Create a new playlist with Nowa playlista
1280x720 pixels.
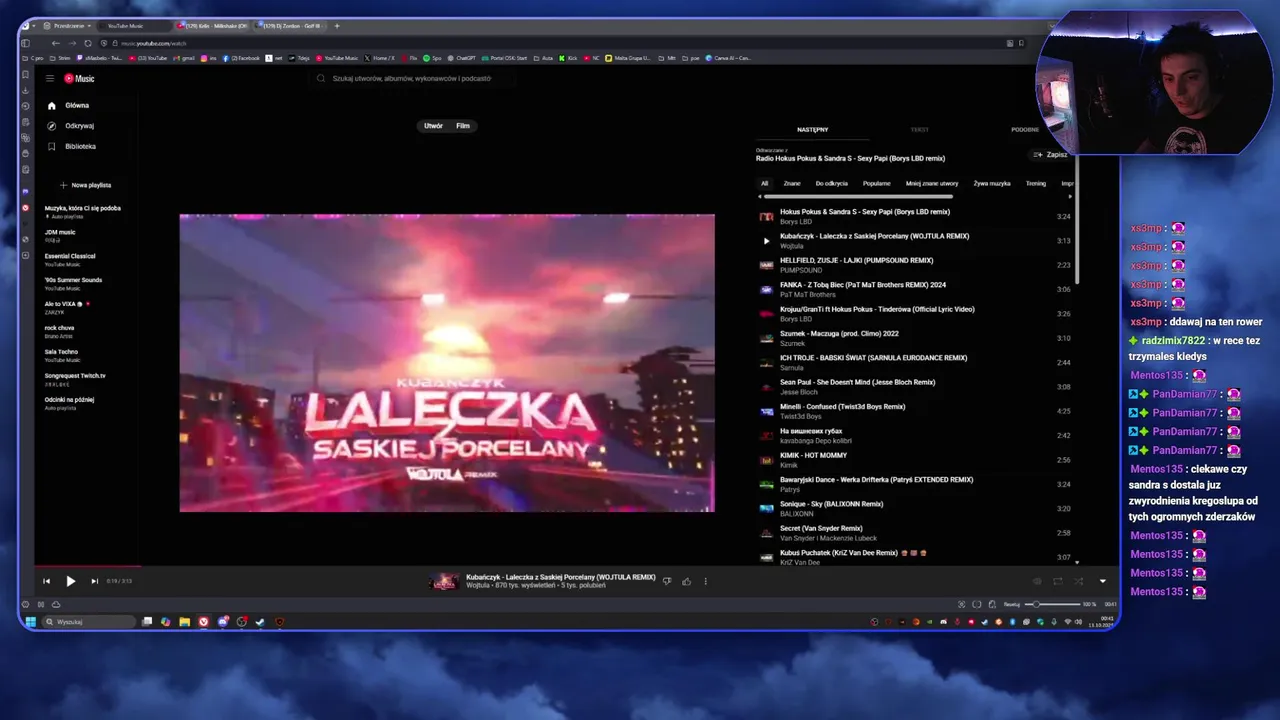pyautogui.click(x=85, y=185)
